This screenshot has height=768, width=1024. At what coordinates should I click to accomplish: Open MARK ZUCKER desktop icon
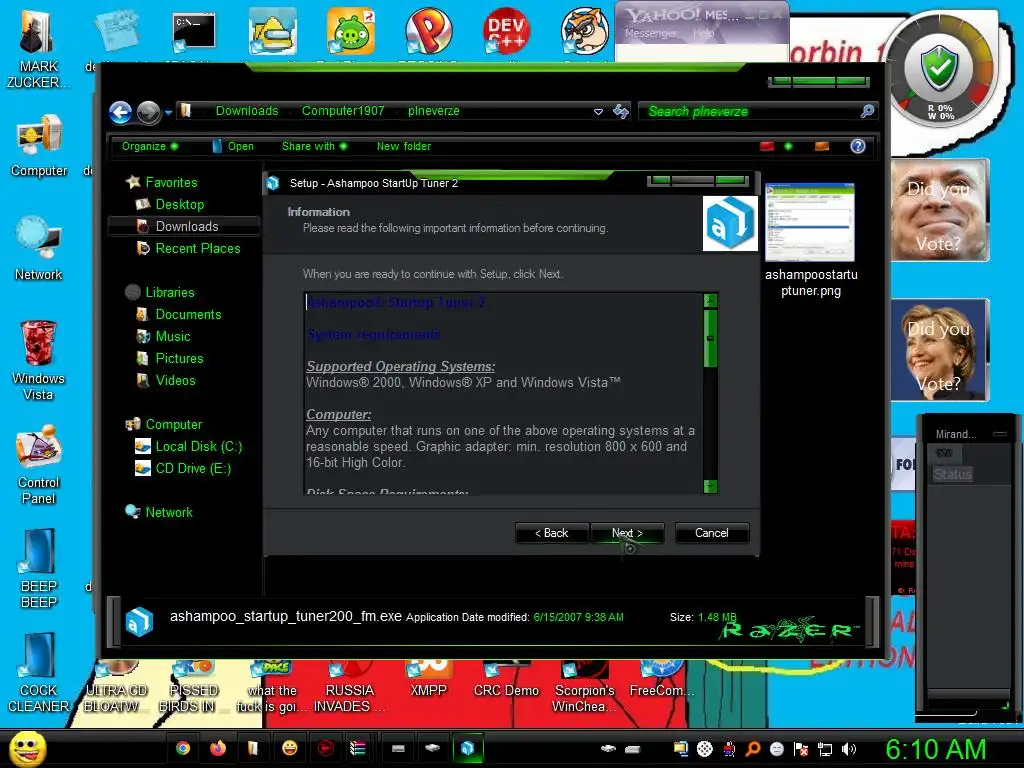pos(37,47)
